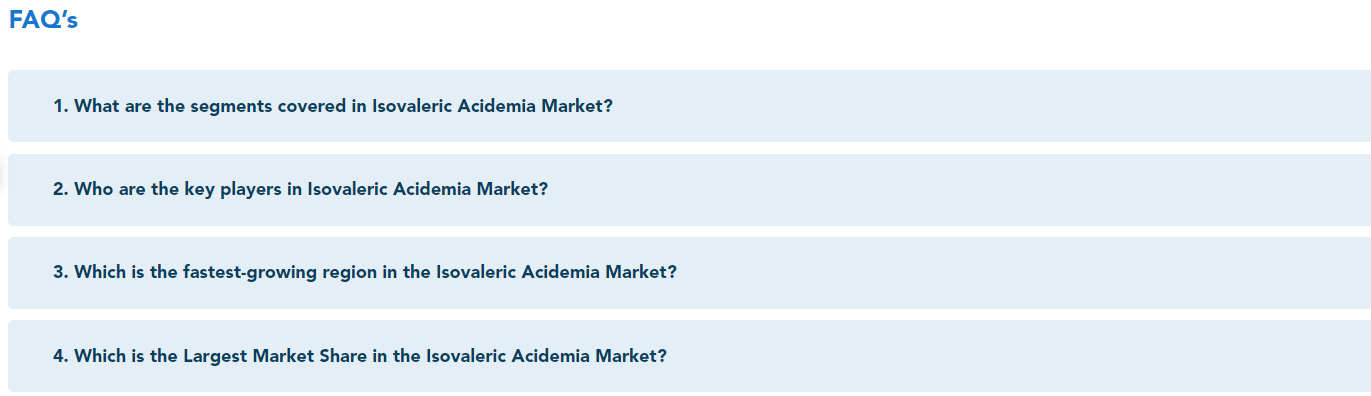Viewport: 1371px width, 396px height.
Task: Toggle the second FAQ accordion panel
Action: [689, 189]
